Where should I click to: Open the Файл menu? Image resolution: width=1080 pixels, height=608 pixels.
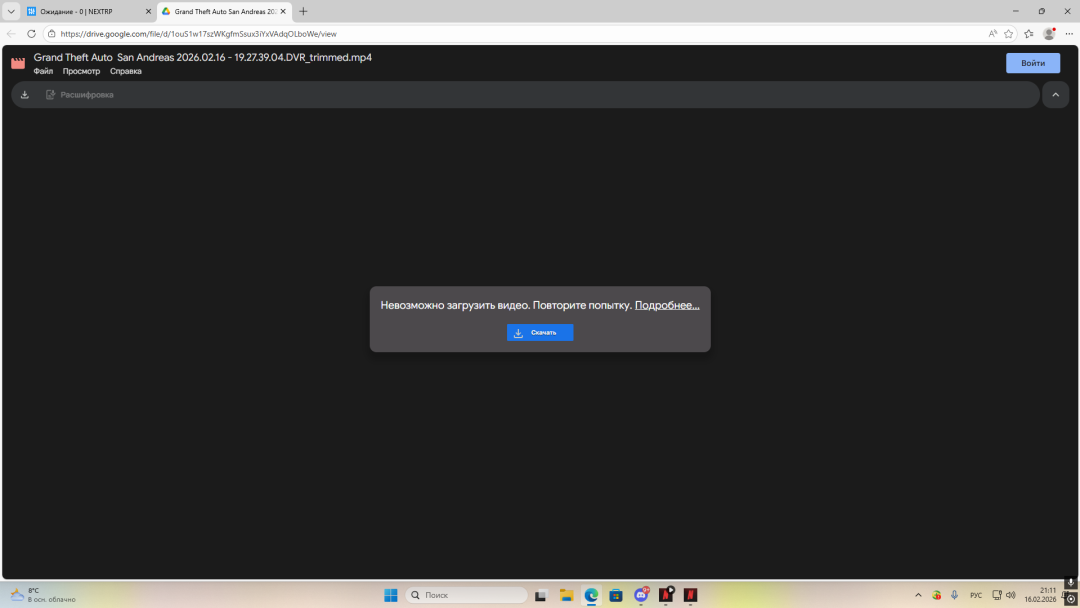(43, 71)
